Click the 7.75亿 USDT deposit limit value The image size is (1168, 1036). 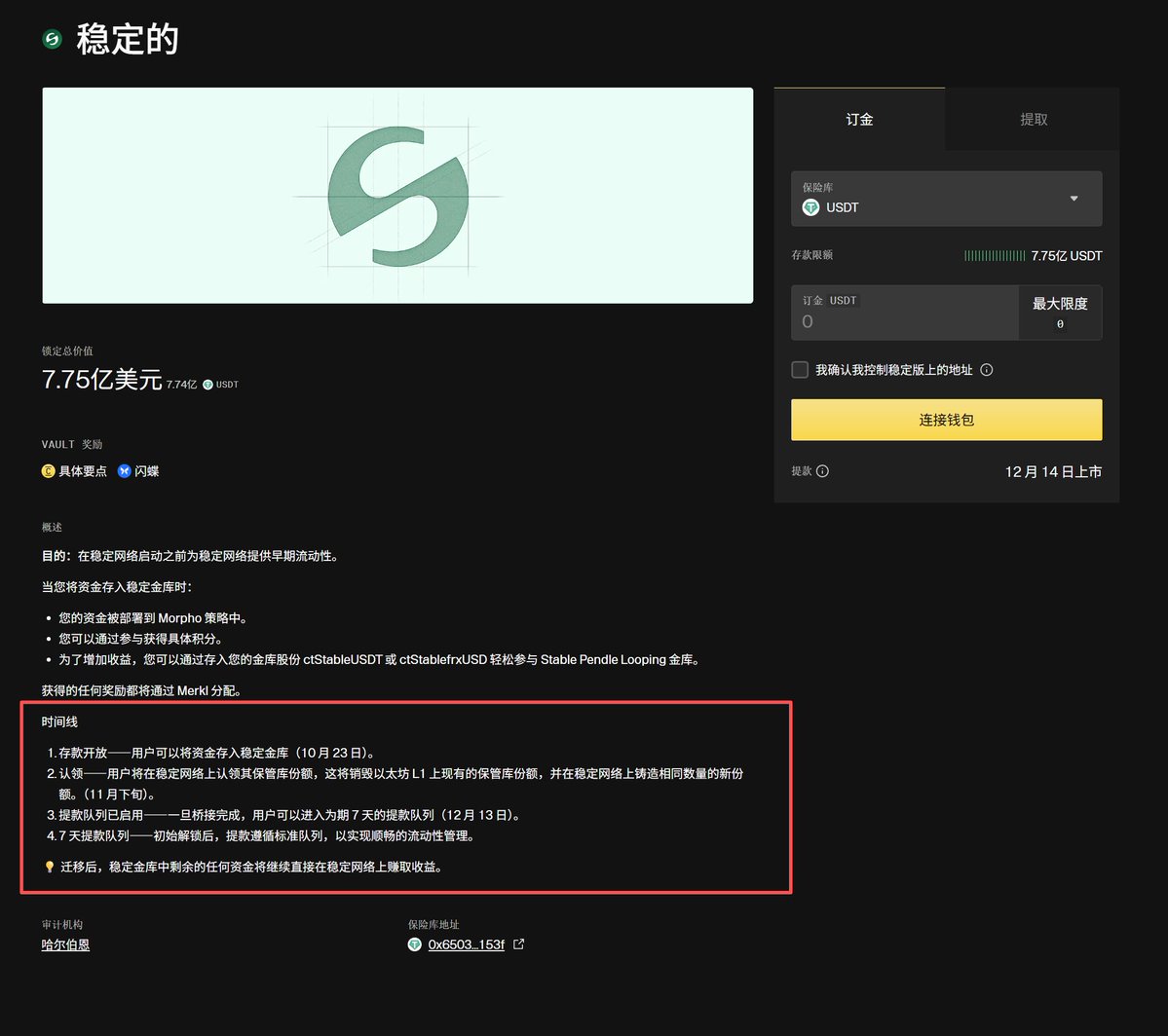[x=1066, y=256]
